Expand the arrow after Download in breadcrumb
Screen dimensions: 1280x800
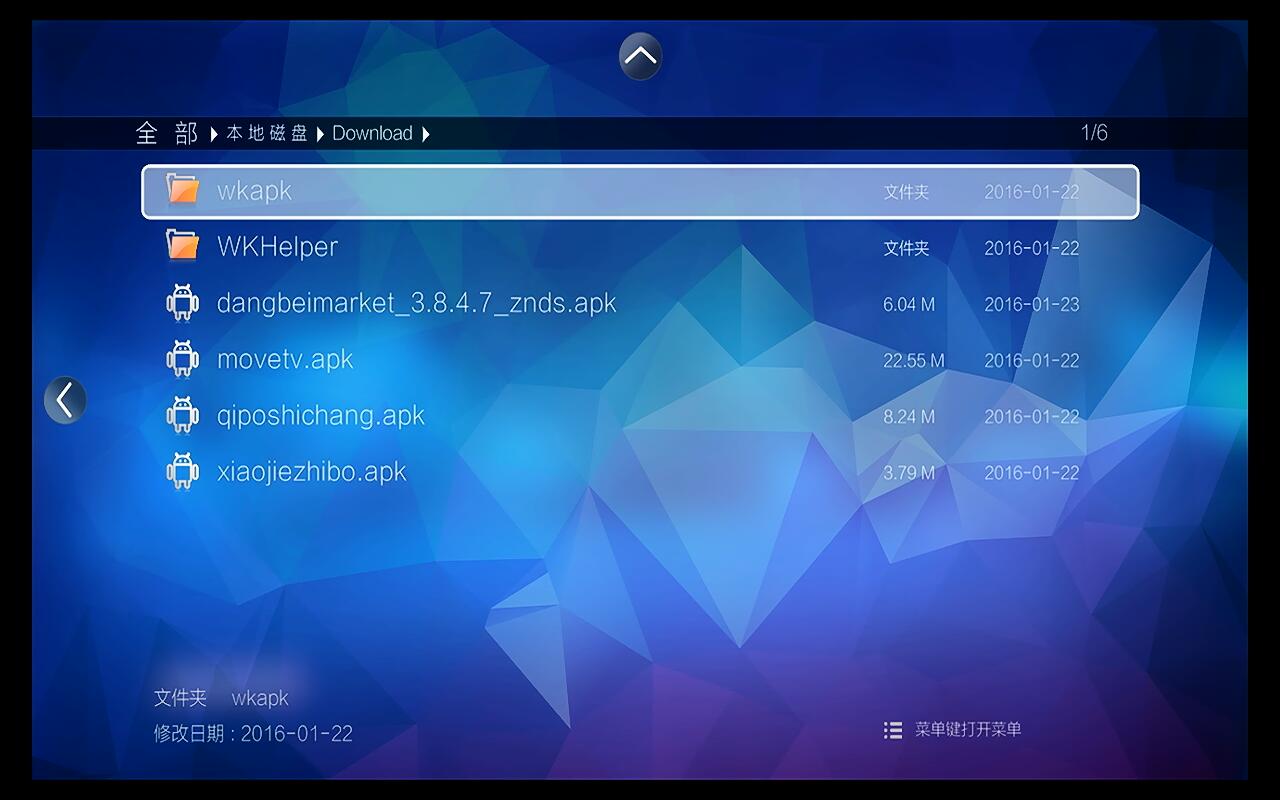(x=425, y=133)
